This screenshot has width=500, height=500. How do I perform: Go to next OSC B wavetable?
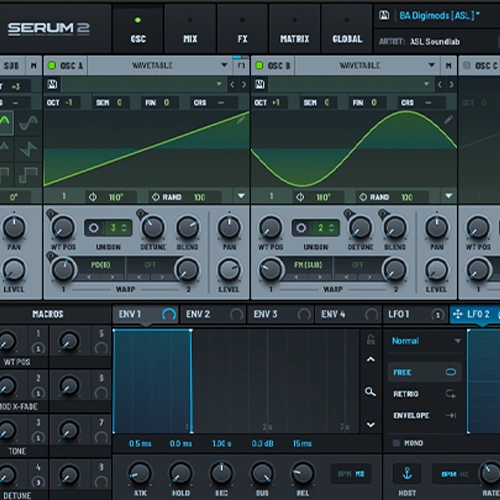(x=451, y=85)
